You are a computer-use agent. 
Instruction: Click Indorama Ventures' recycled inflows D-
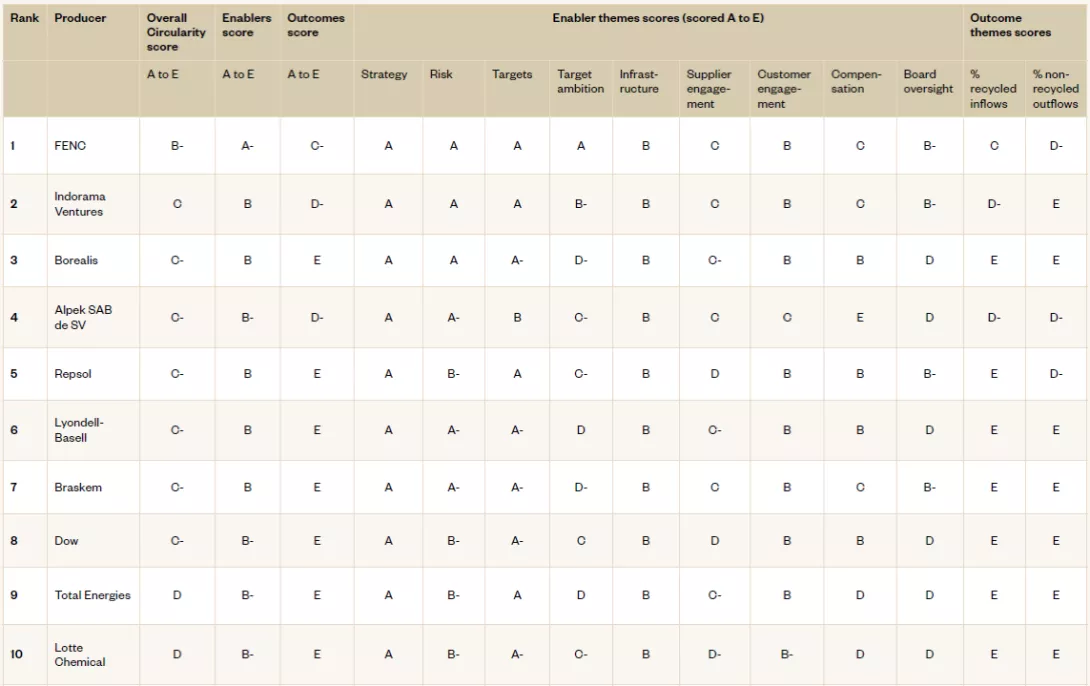(994, 204)
